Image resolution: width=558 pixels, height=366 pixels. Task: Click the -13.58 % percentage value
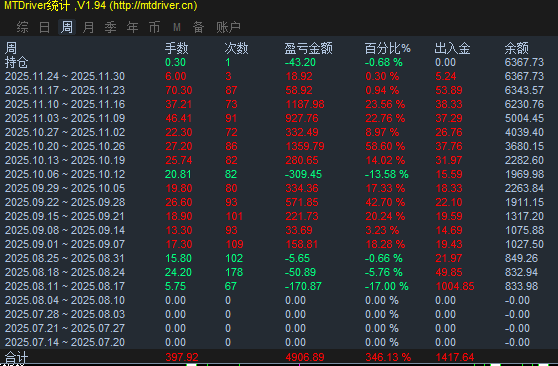(387, 174)
